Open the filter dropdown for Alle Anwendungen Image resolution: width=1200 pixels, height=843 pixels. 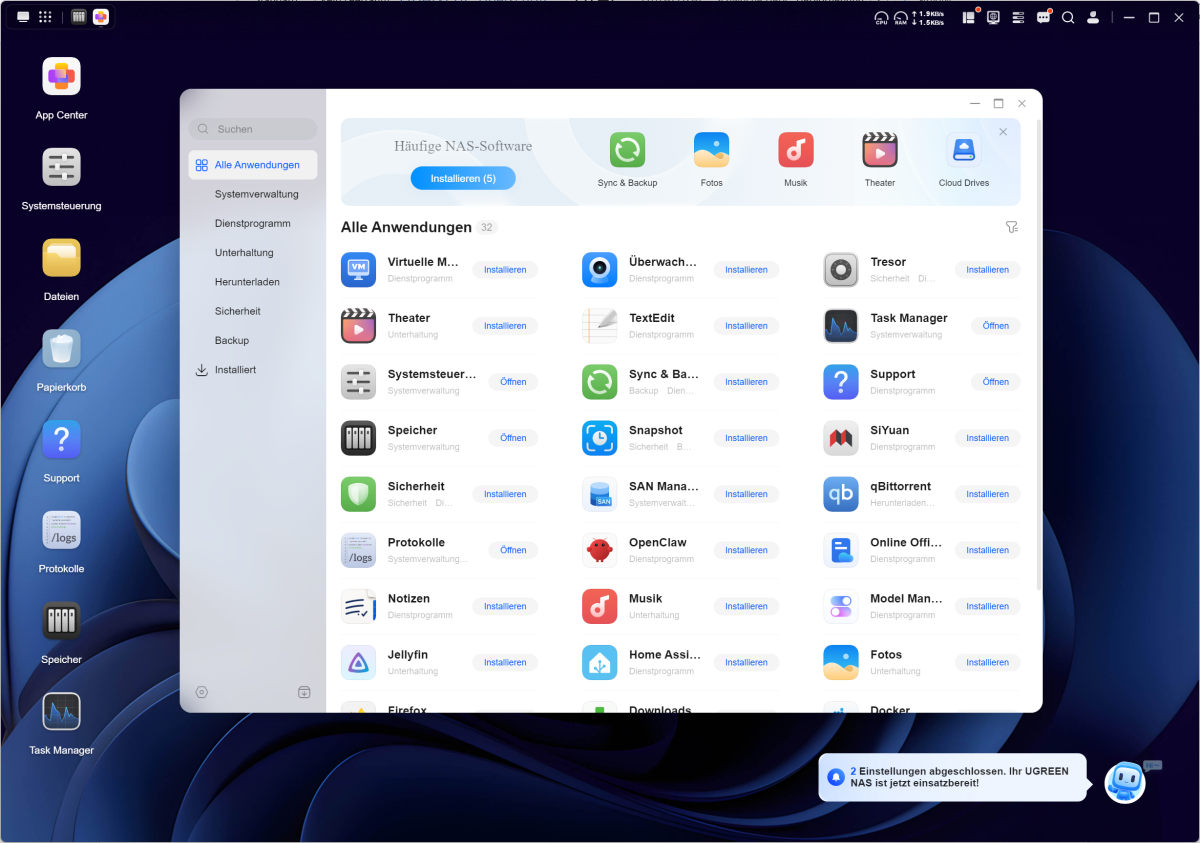pos(1011,228)
